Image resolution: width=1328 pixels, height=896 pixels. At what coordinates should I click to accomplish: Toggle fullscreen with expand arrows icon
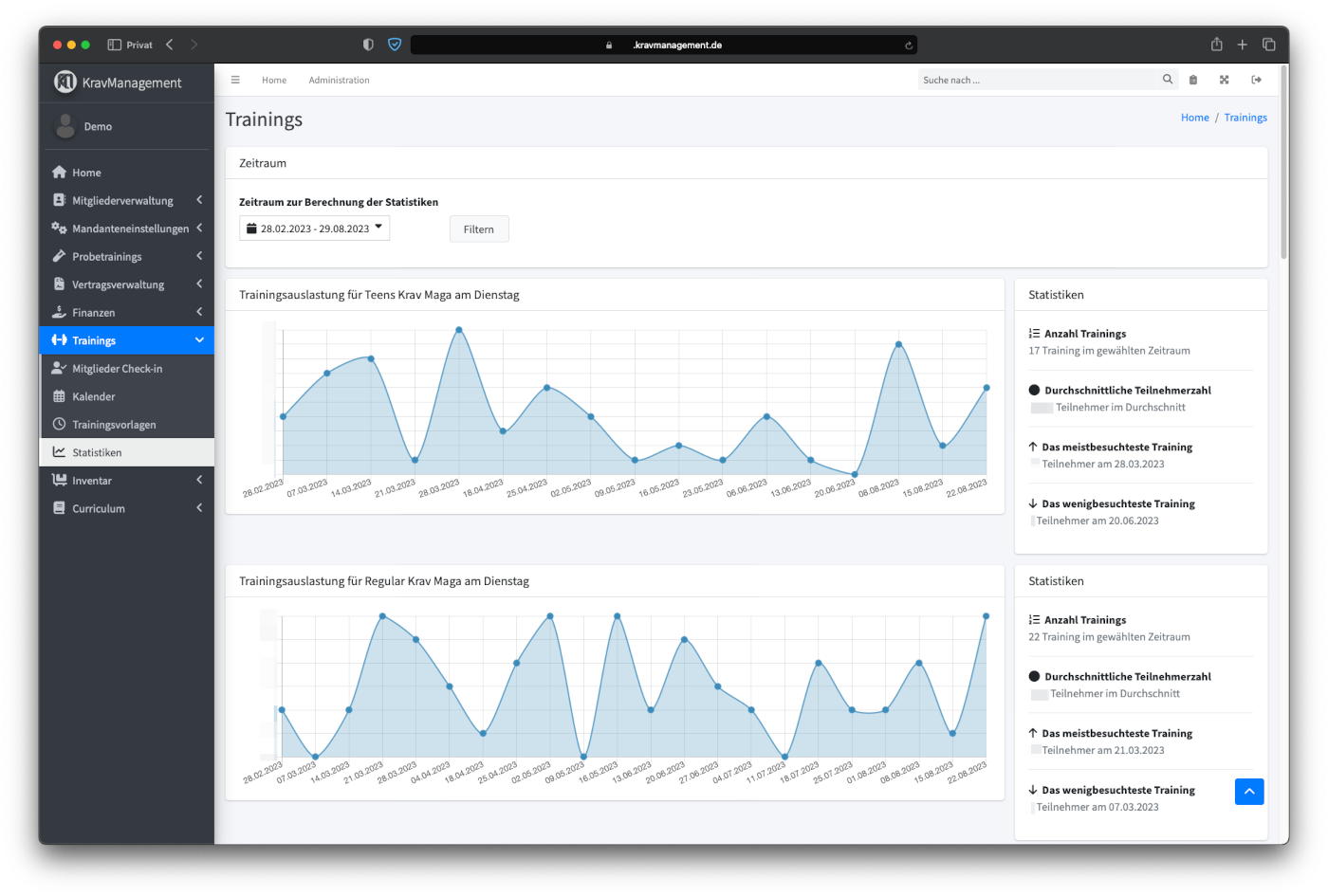[1225, 80]
